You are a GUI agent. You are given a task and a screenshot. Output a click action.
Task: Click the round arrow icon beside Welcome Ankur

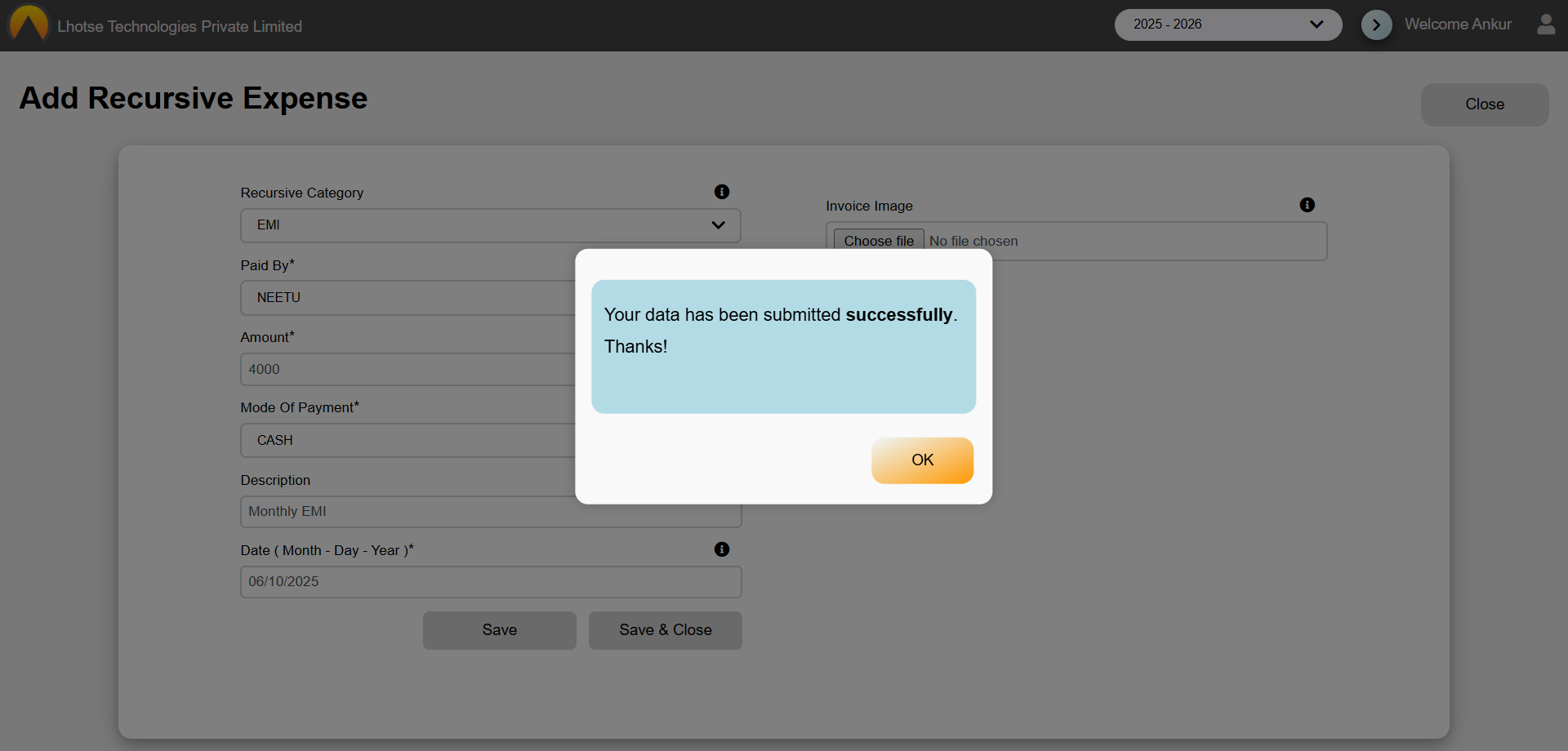click(x=1377, y=24)
